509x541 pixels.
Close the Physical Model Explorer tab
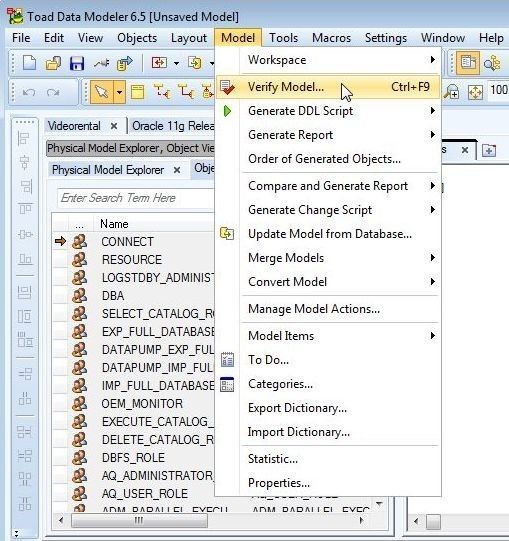(177, 170)
